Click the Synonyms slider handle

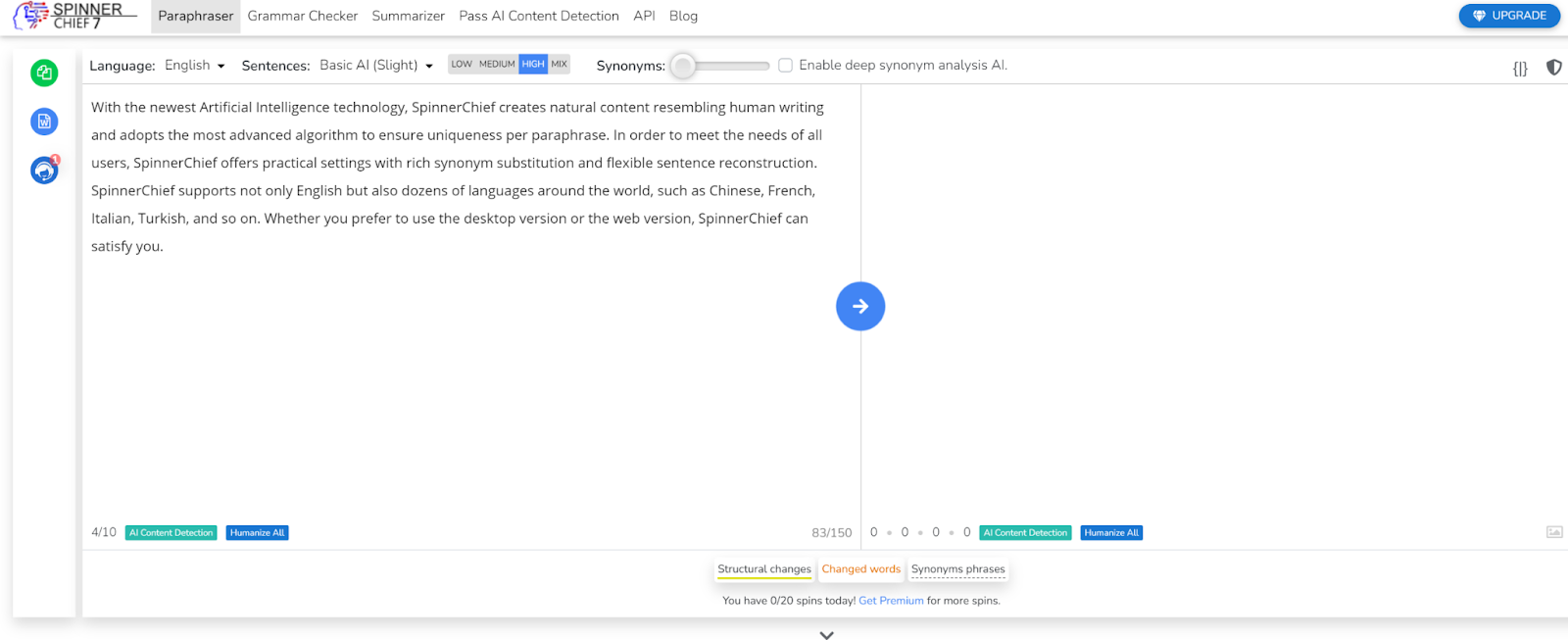coord(683,66)
